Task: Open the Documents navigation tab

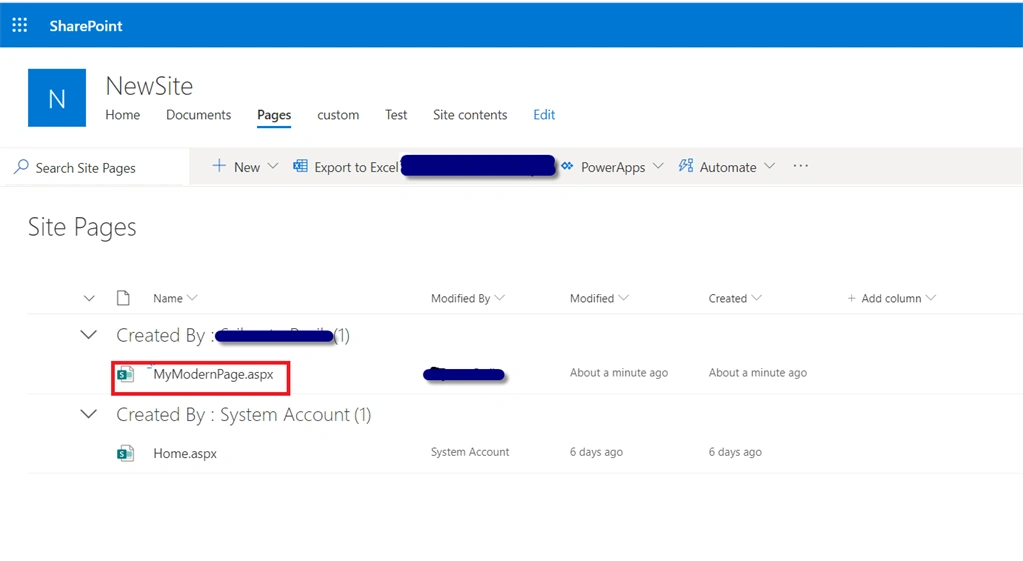Action: pyautogui.click(x=198, y=115)
